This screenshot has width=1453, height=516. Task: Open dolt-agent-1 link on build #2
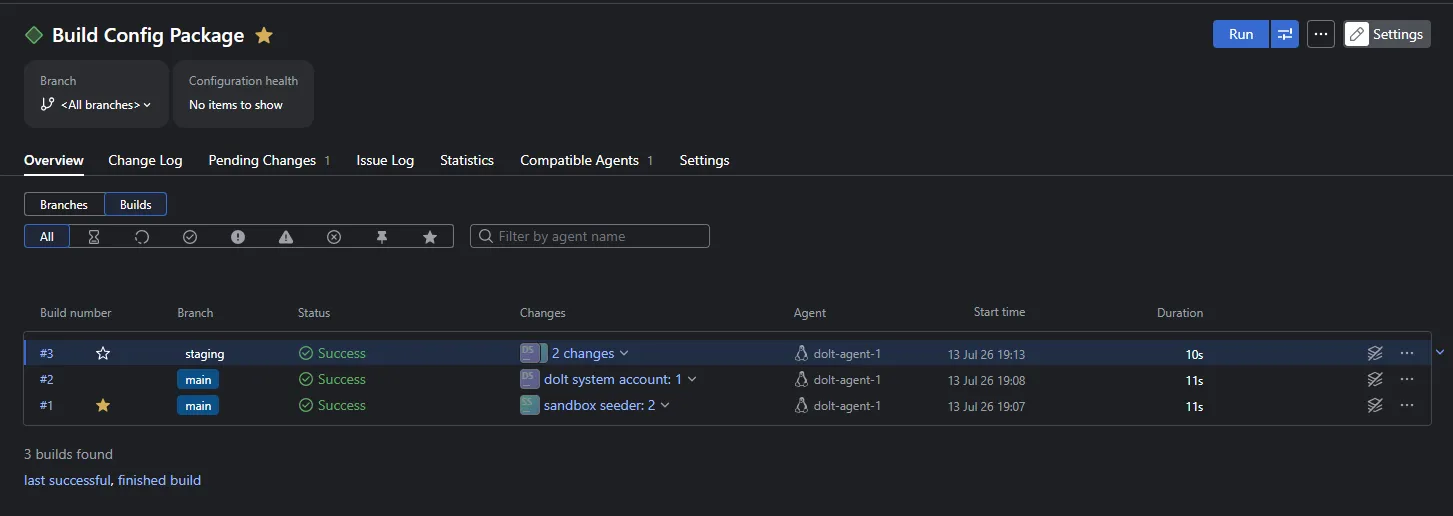(847, 380)
